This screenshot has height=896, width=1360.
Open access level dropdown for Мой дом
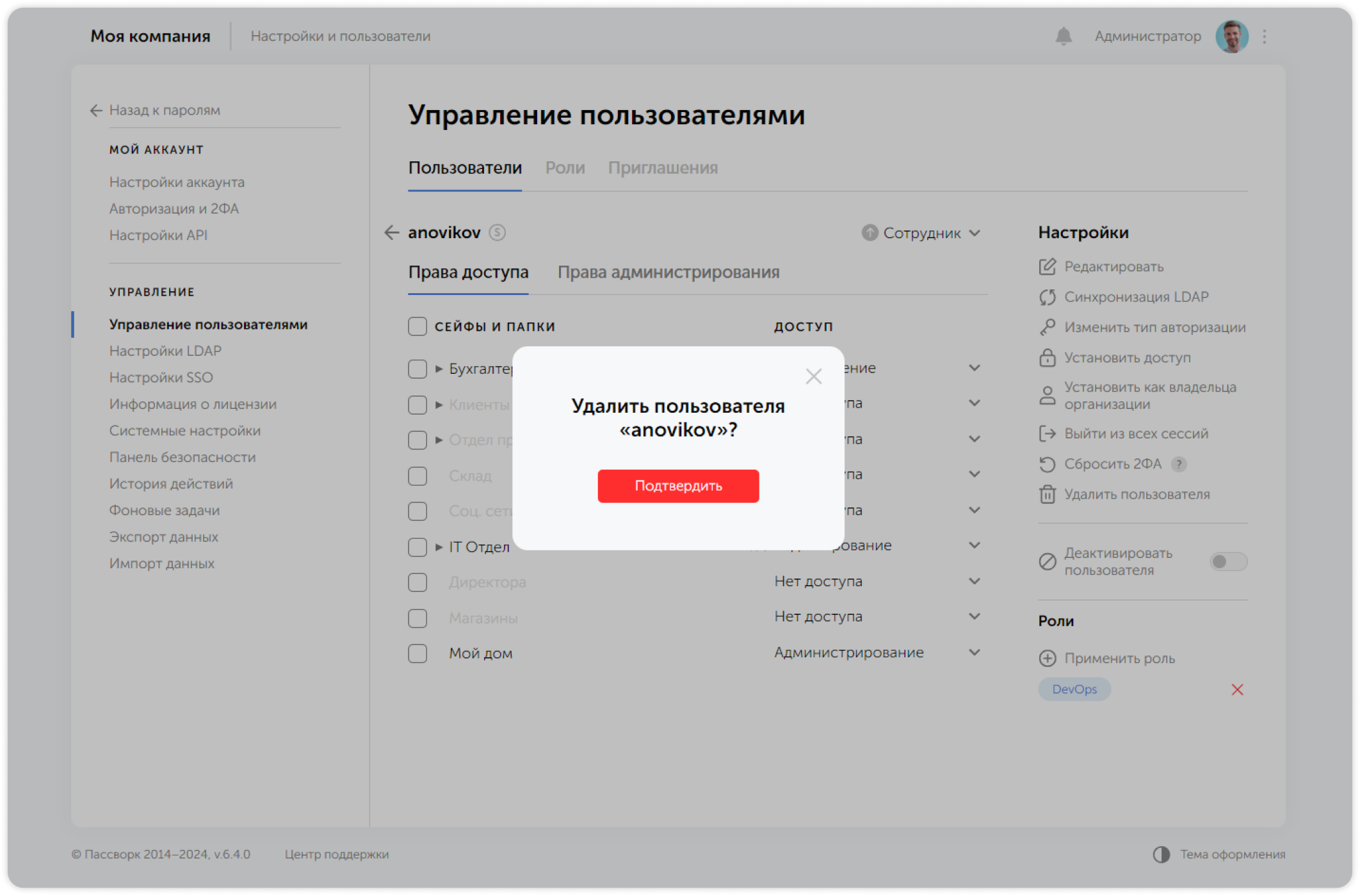click(x=975, y=652)
